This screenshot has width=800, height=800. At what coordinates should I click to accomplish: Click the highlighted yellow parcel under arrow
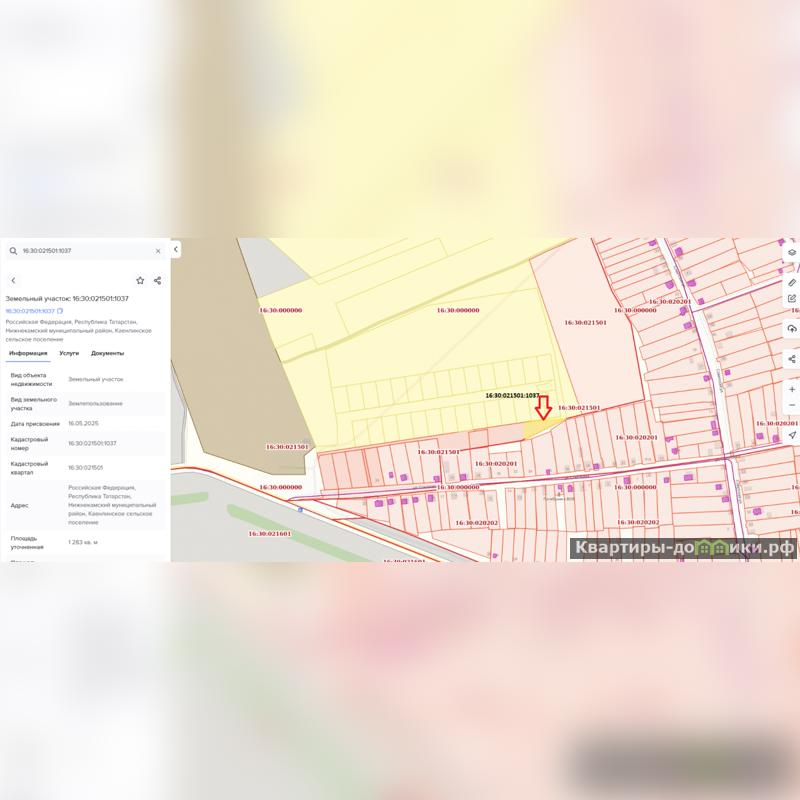[539, 429]
